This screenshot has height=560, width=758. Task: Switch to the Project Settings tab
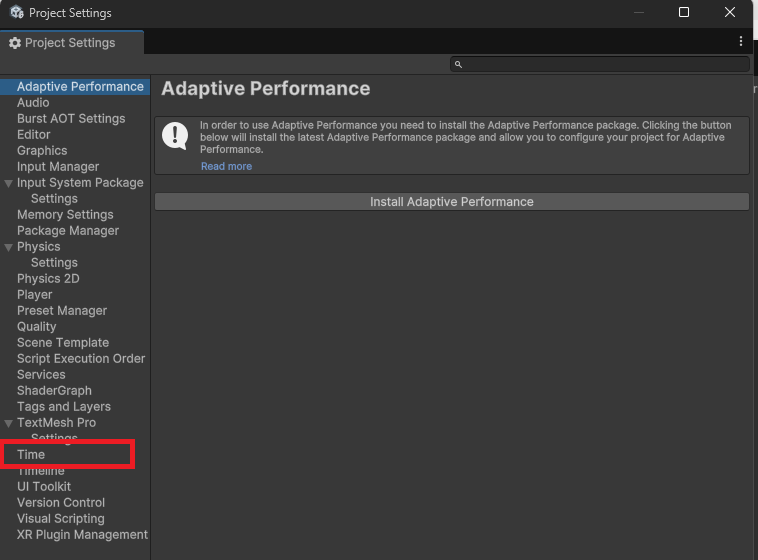(69, 43)
